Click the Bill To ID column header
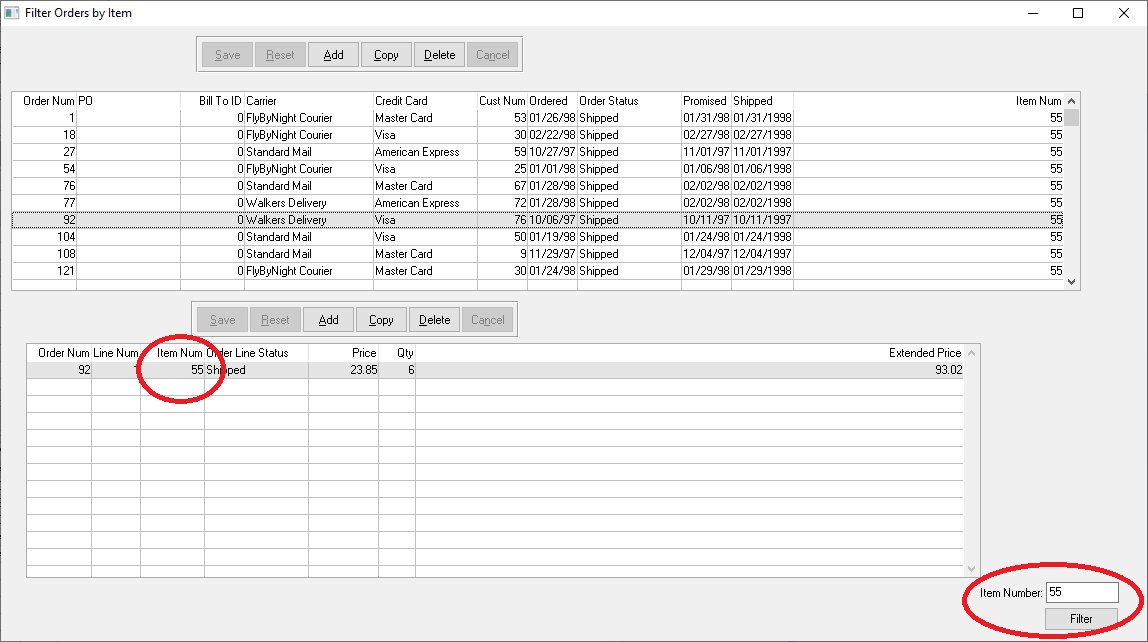The height and width of the screenshot is (642, 1148). click(x=220, y=101)
